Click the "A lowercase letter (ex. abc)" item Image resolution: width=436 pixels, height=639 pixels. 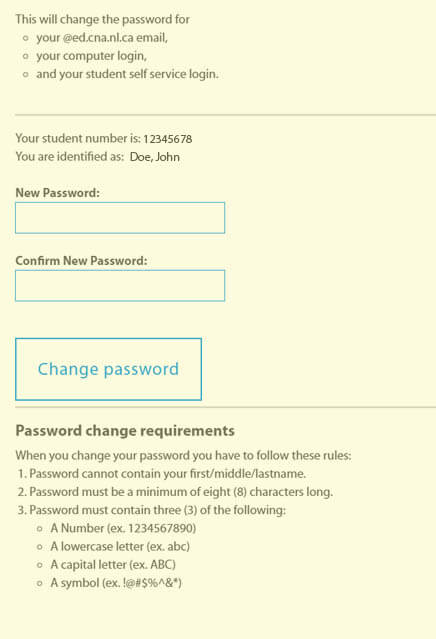[120, 546]
